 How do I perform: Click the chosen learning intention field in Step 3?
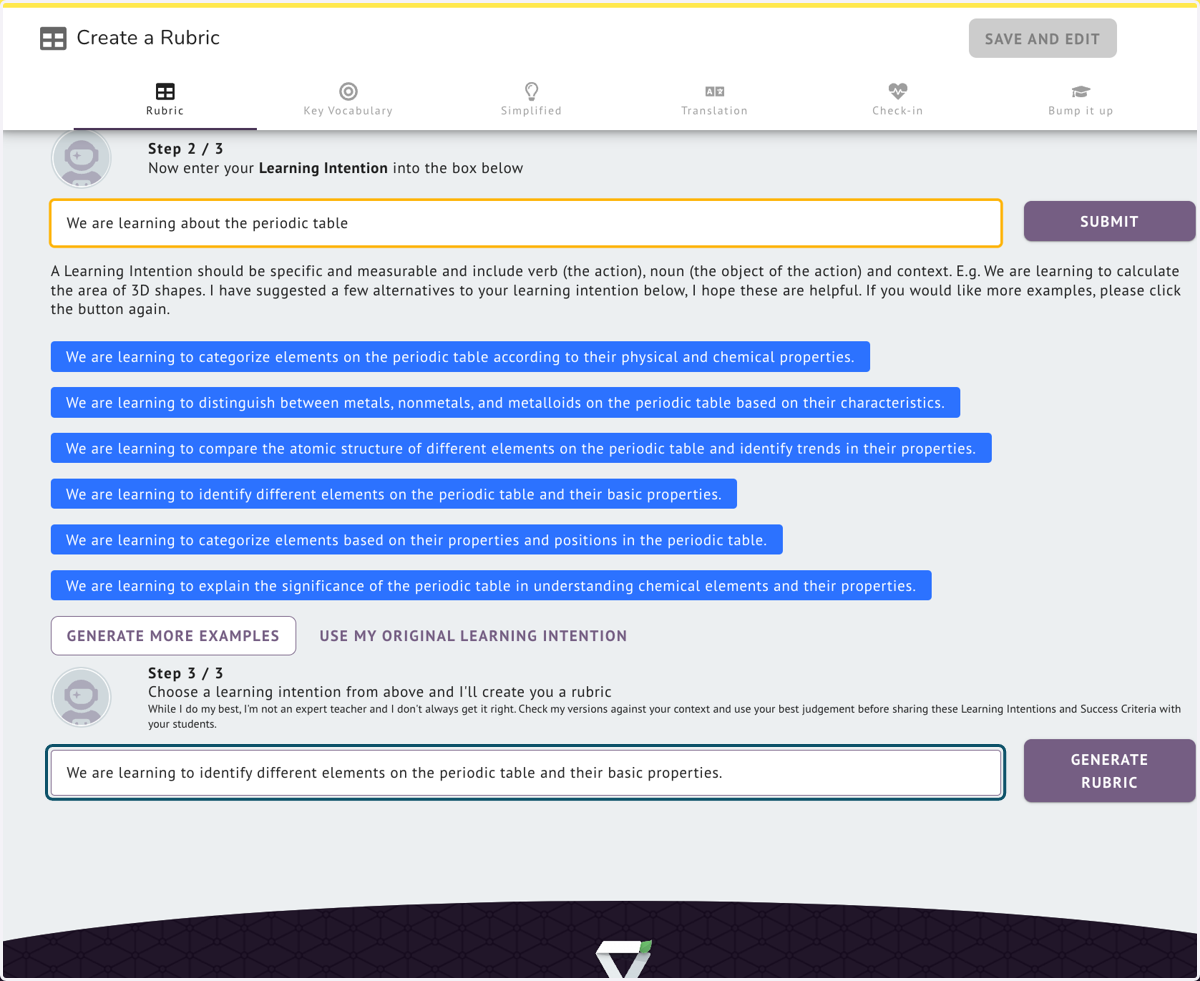pyautogui.click(x=526, y=773)
